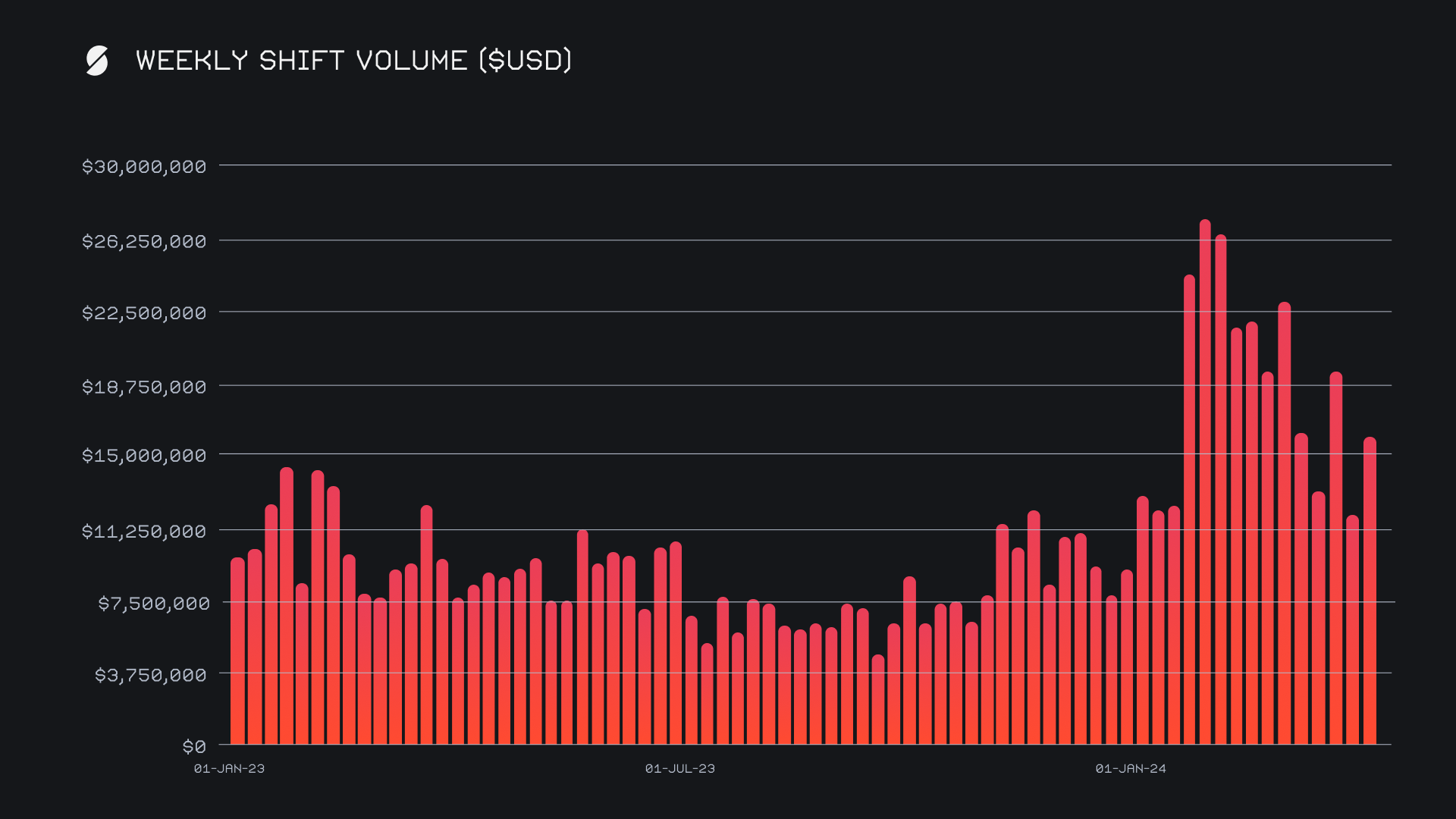
Task: Click the 01-JAN-23 date marker
Action: pyautogui.click(x=229, y=769)
